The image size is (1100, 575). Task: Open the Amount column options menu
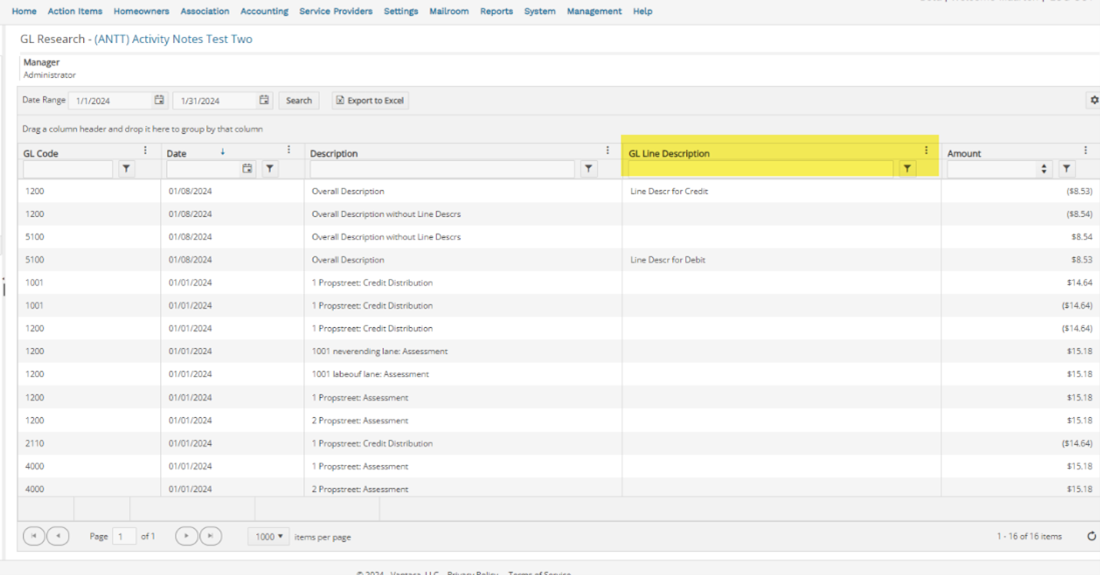pyautogui.click(x=1085, y=151)
